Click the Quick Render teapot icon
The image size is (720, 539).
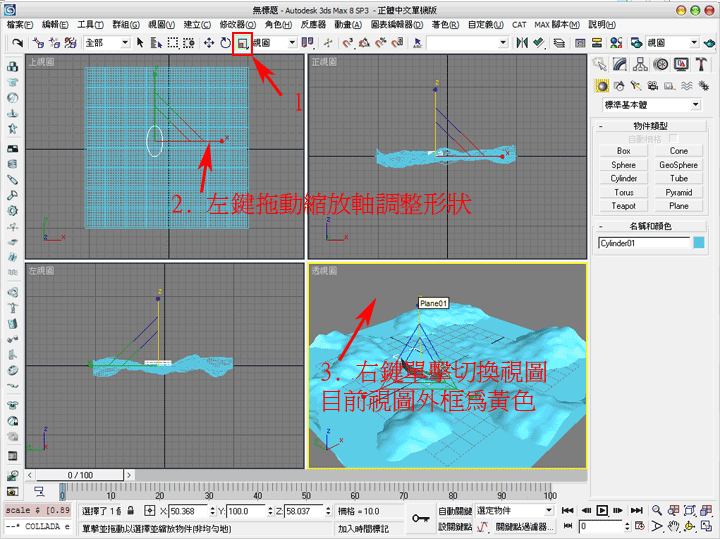709,43
